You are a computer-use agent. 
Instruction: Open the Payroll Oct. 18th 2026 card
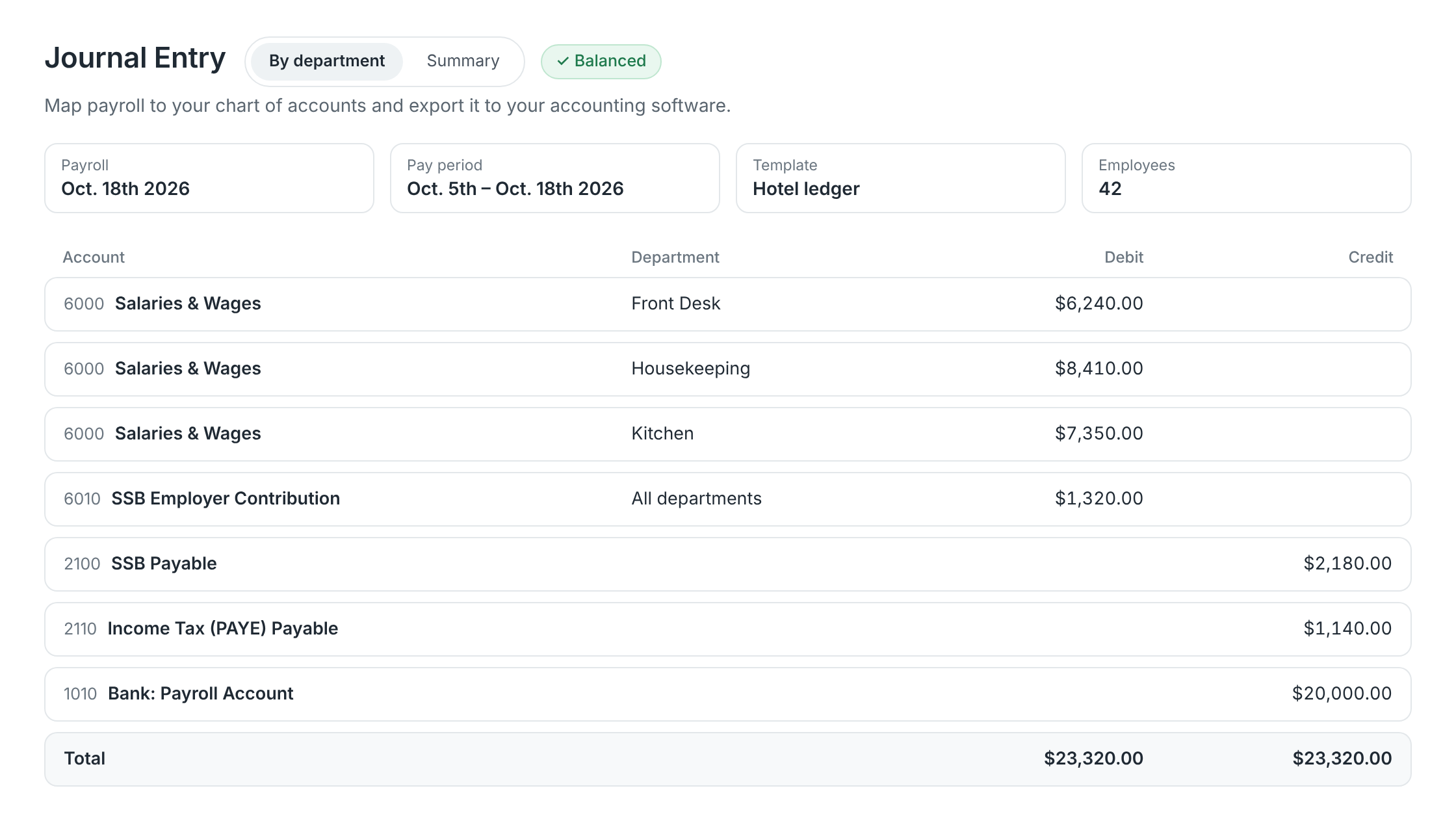[x=209, y=178]
